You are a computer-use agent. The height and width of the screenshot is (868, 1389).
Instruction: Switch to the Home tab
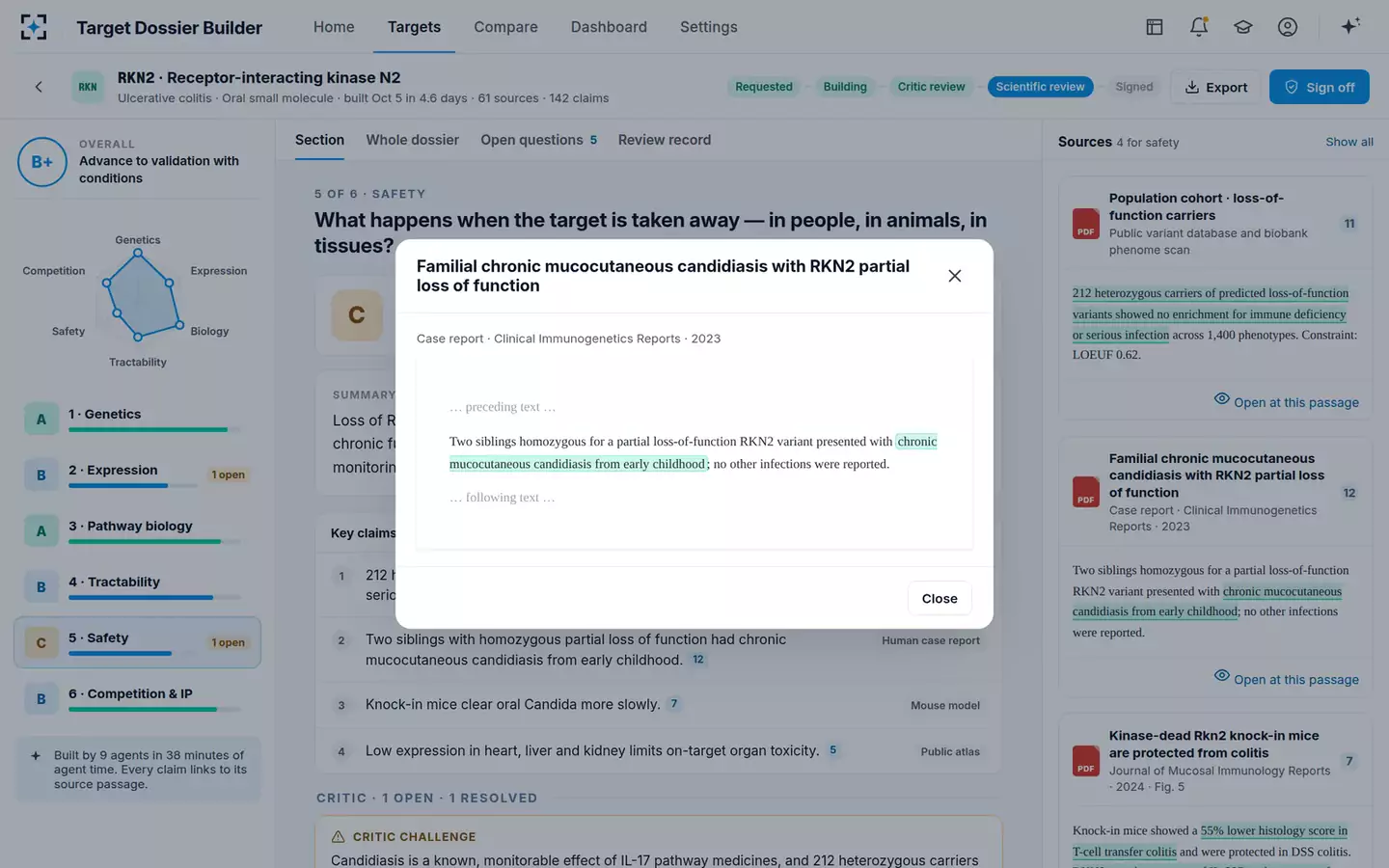point(334,27)
